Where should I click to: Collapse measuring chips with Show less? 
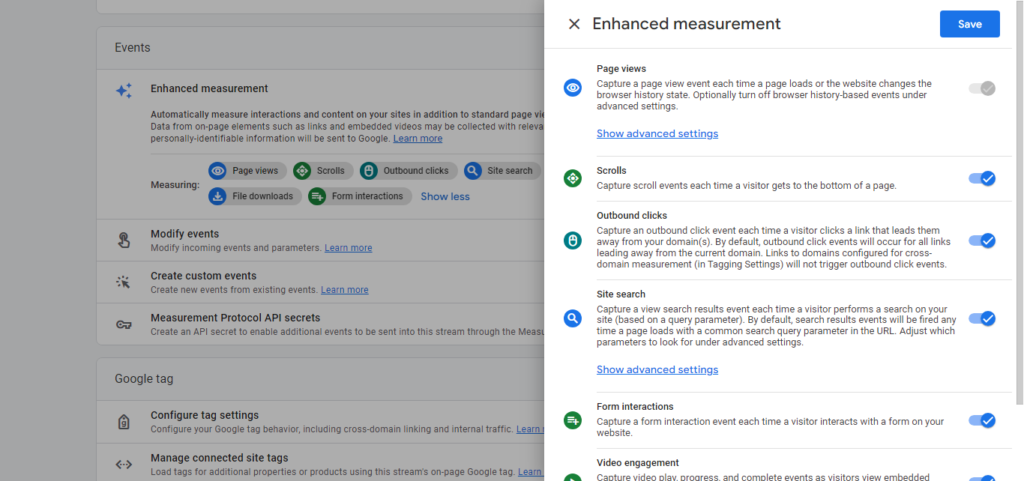click(445, 196)
